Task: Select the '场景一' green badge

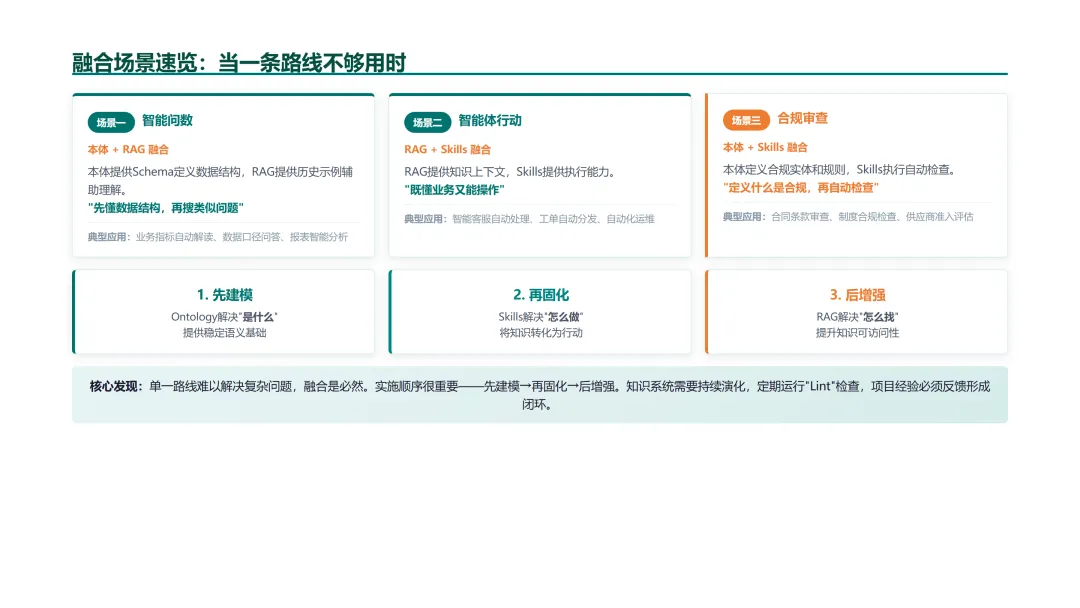Action: click(111, 123)
